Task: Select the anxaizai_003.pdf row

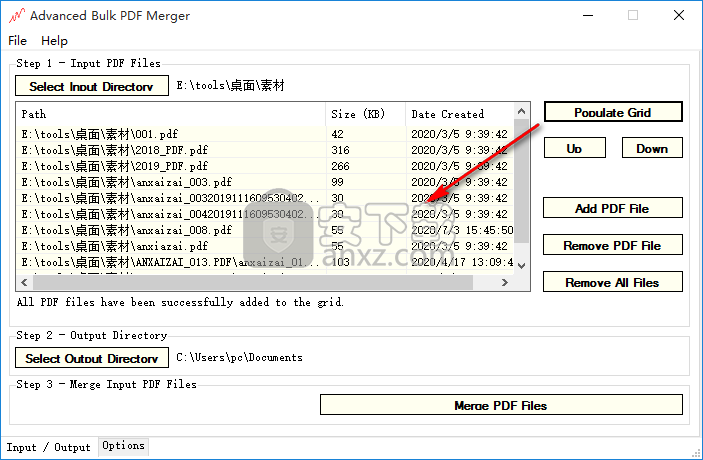Action: pyautogui.click(x=265, y=182)
